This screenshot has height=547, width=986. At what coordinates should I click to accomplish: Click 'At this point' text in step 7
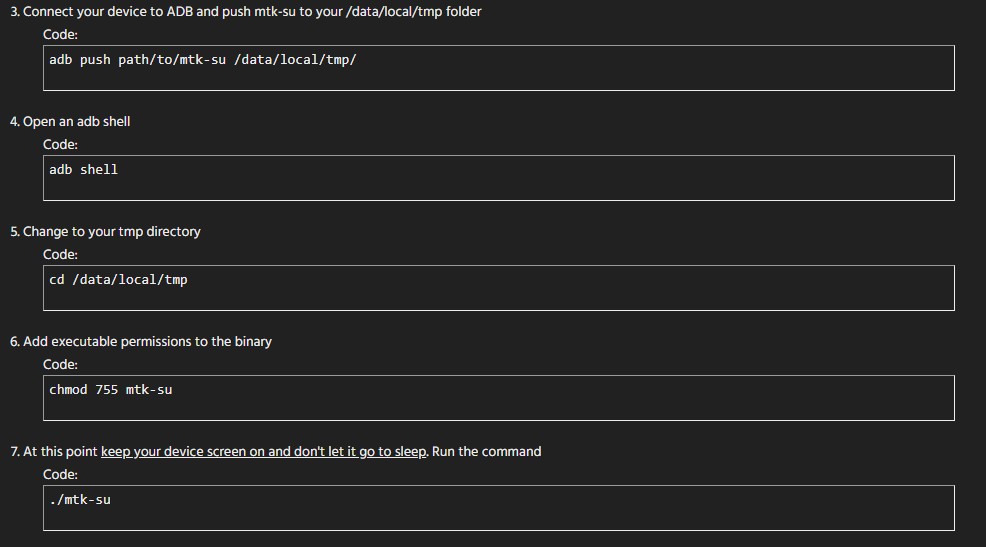(x=60, y=452)
